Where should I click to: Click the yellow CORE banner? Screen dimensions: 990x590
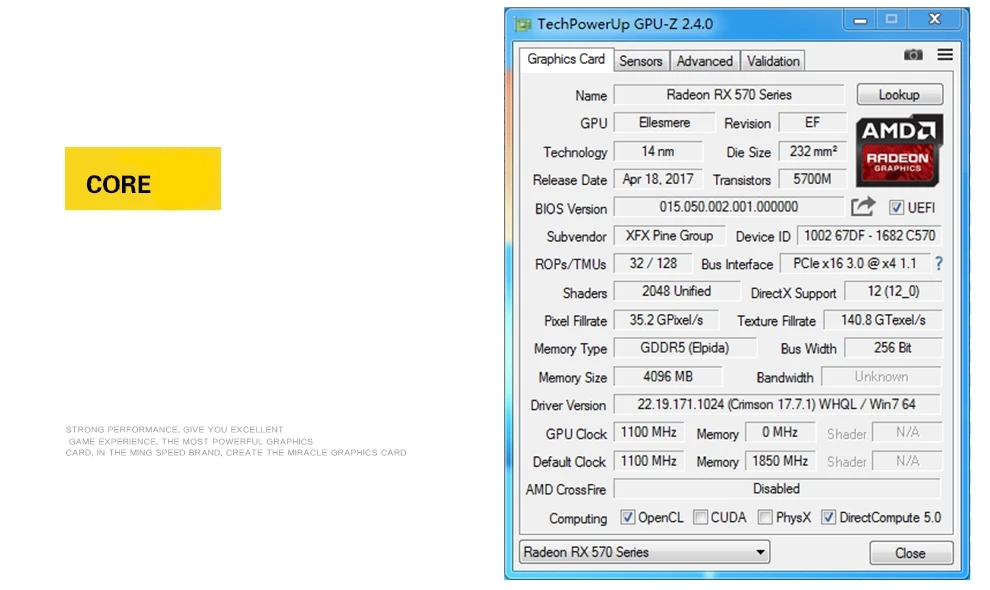(x=143, y=179)
